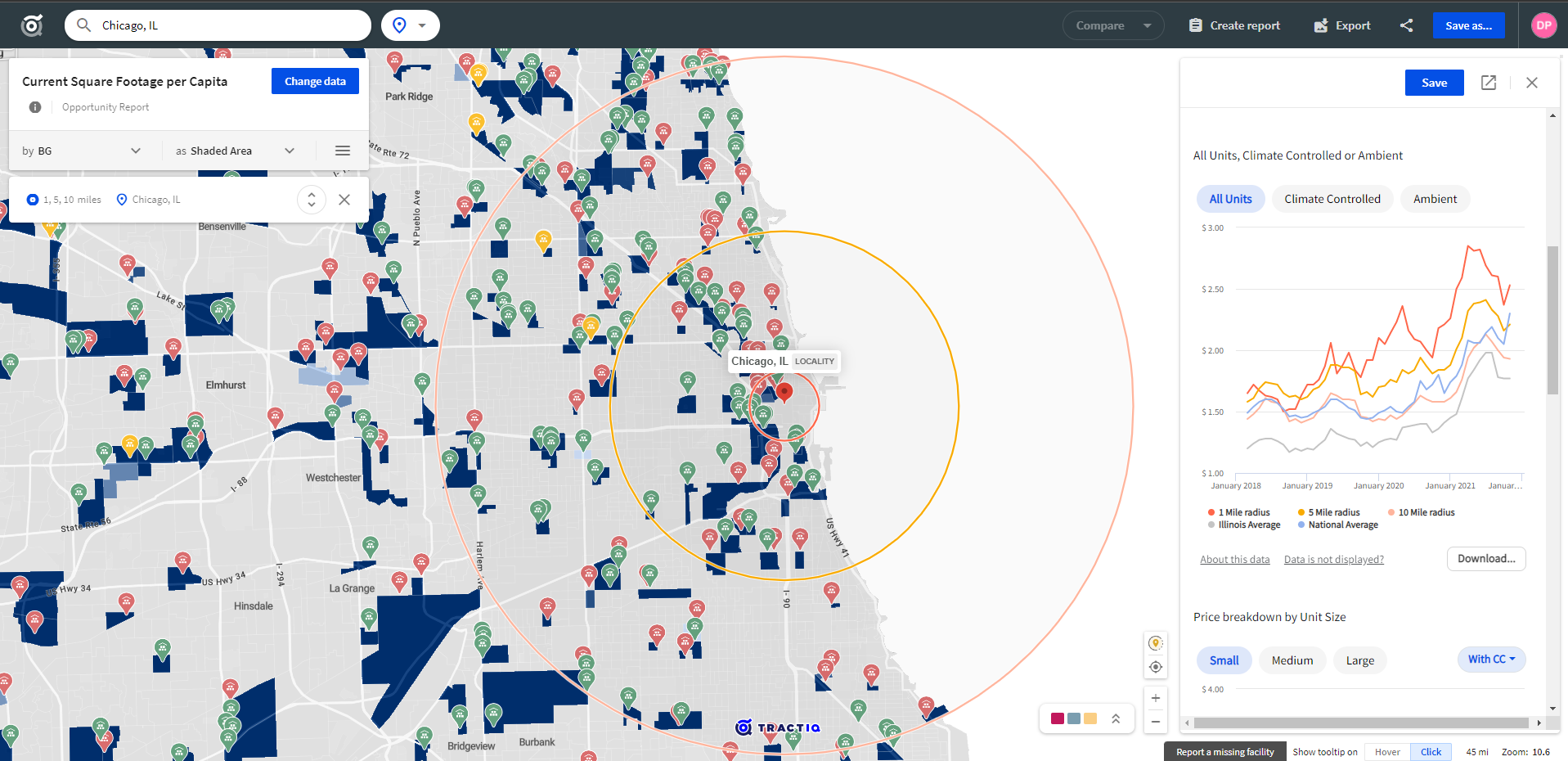Click the light orange legend color swatch
This screenshot has width=1568, height=761.
tap(1090, 718)
